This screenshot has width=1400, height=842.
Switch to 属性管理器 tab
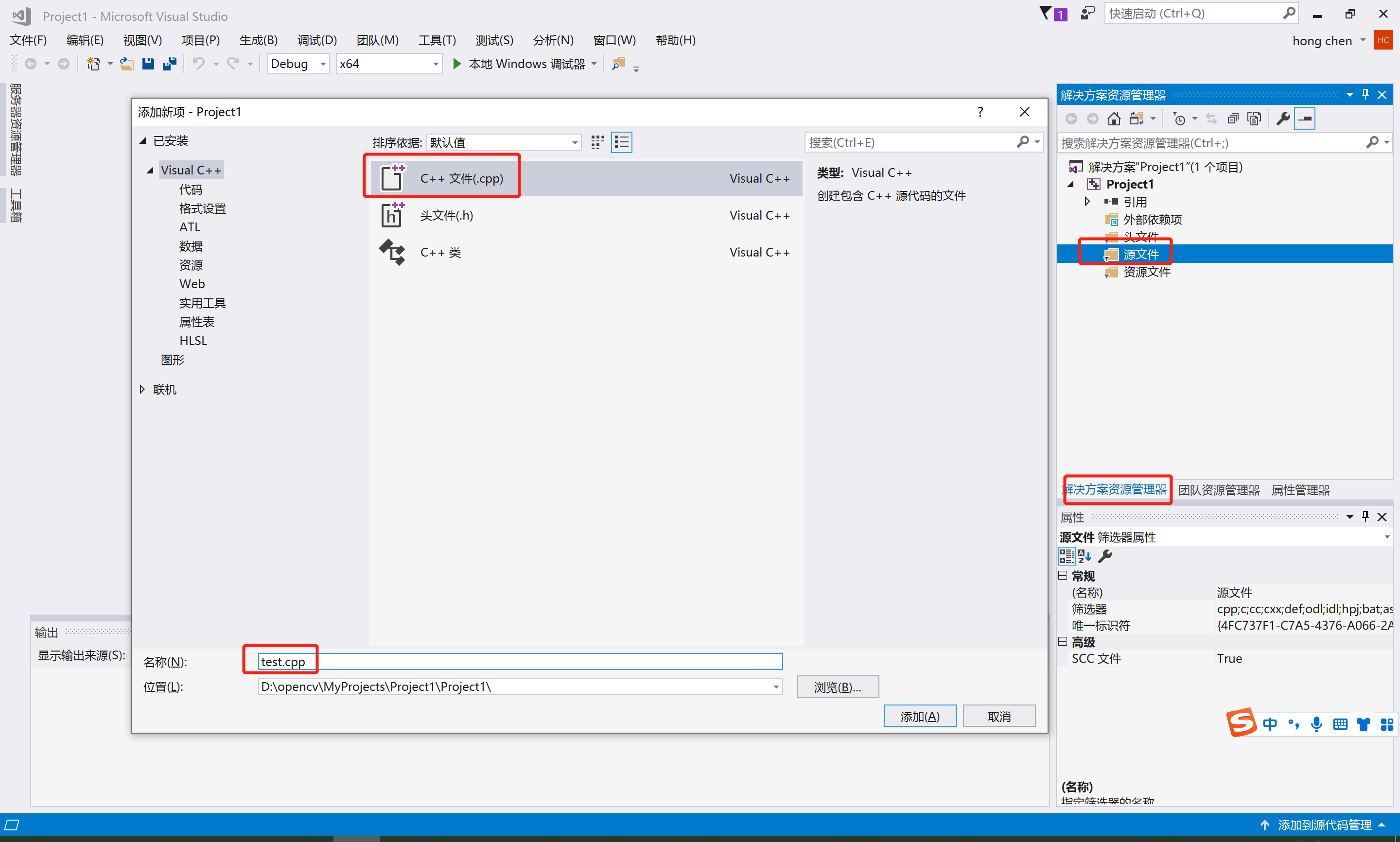click(1300, 490)
